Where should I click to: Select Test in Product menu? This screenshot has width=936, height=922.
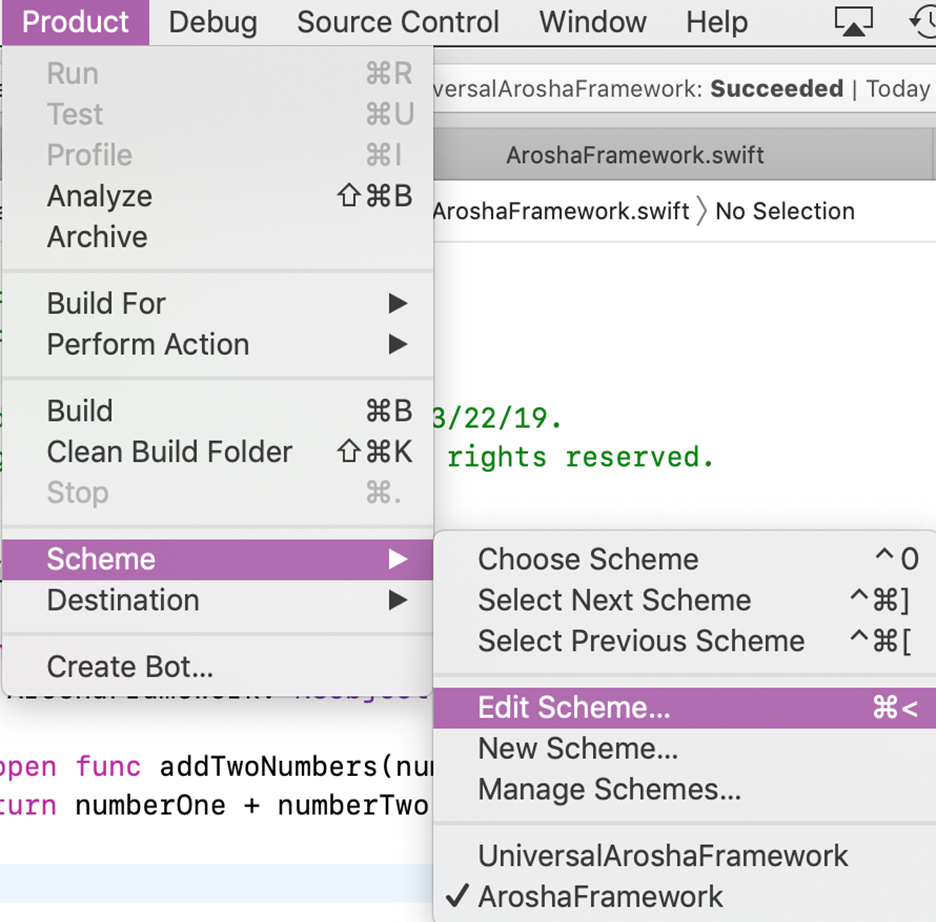point(218,114)
